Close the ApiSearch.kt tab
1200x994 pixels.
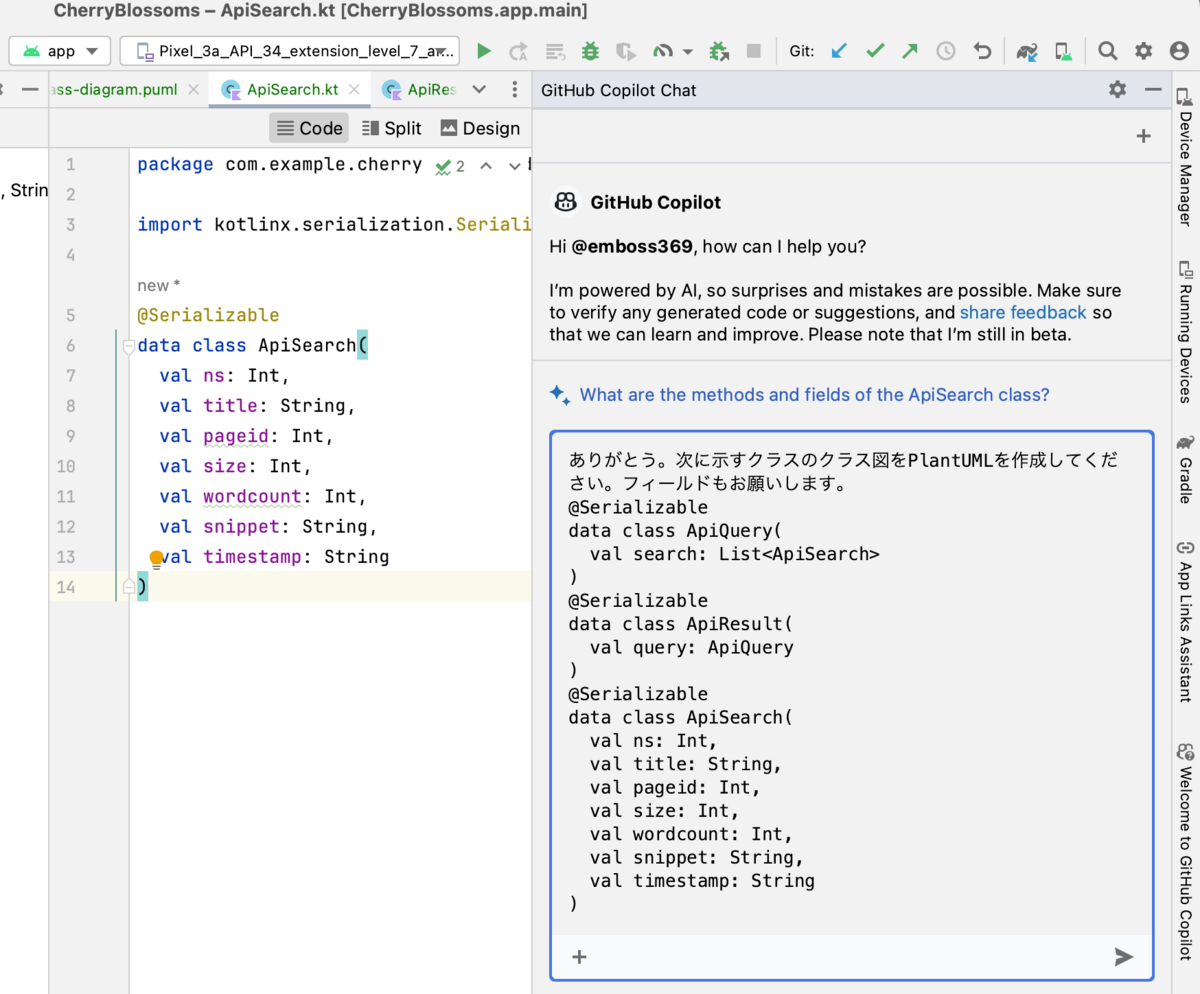(355, 90)
